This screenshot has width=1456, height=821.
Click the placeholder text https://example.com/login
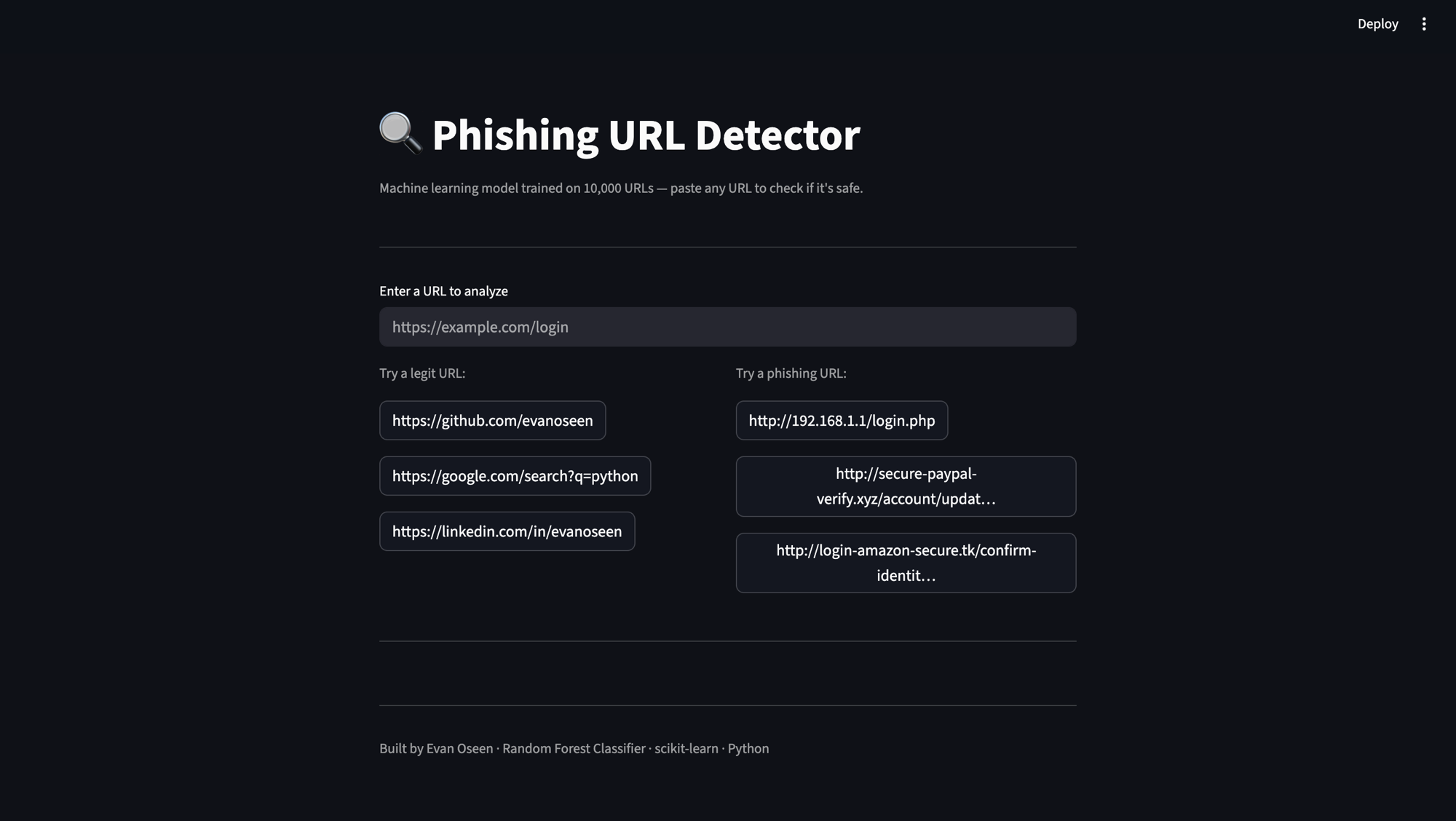pos(479,327)
